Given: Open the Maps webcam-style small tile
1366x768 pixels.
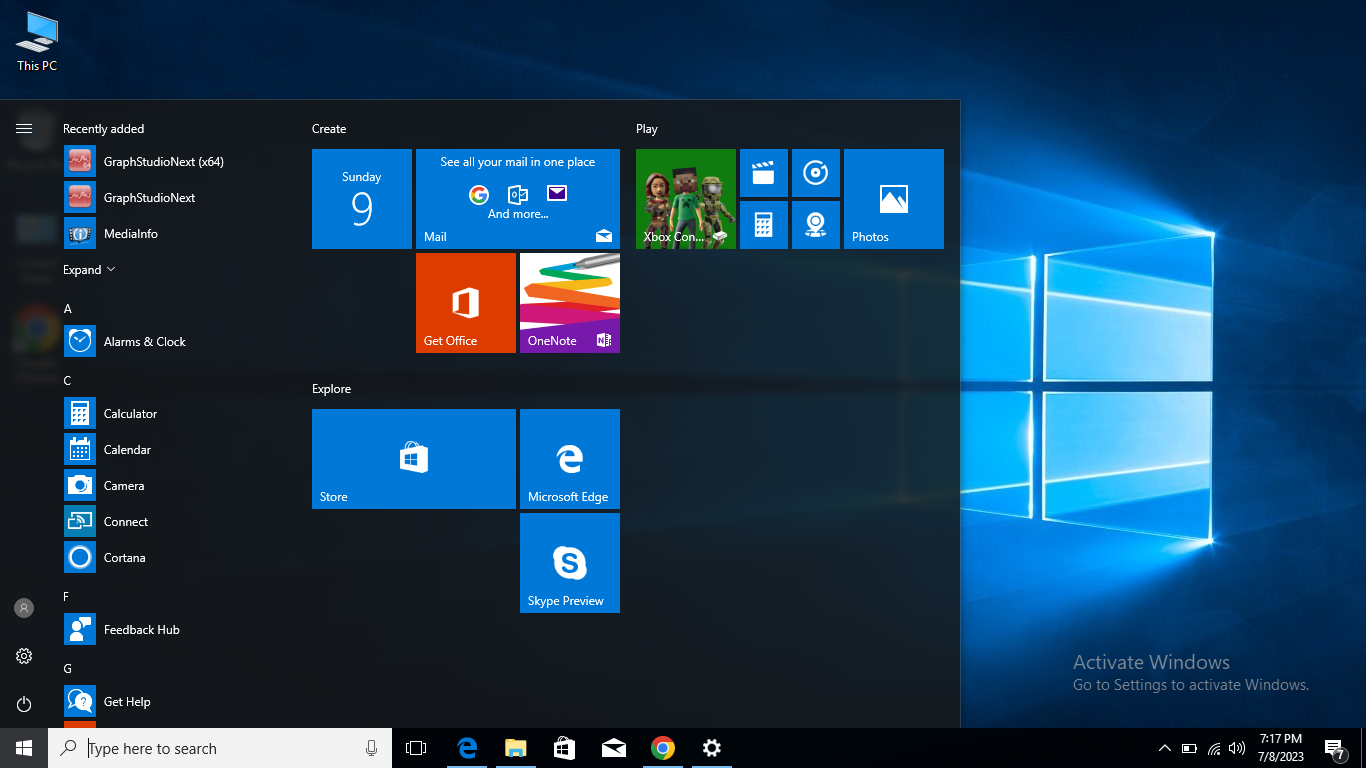Looking at the screenshot, I should point(816,225).
